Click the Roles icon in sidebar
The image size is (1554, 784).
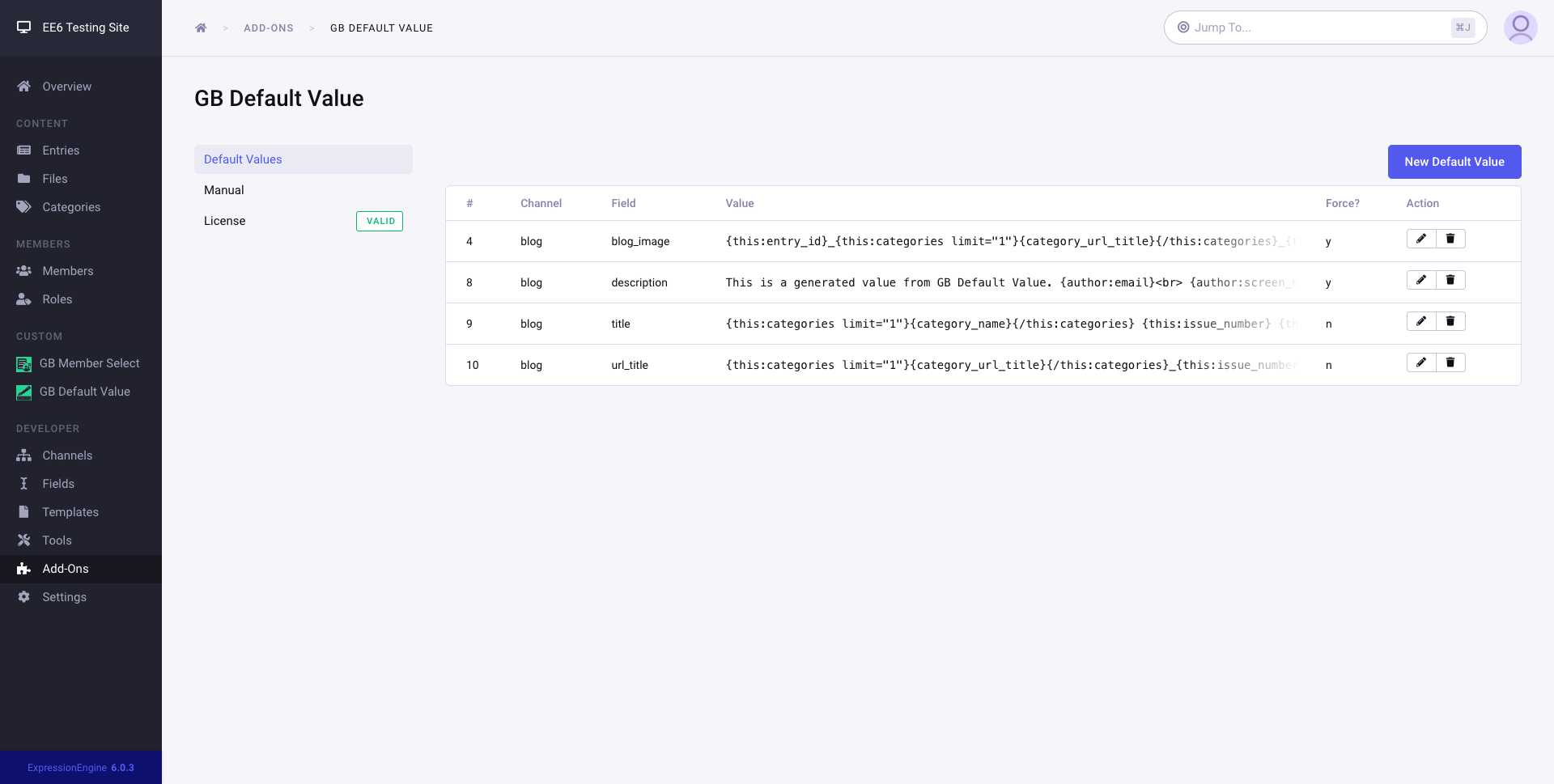[24, 299]
